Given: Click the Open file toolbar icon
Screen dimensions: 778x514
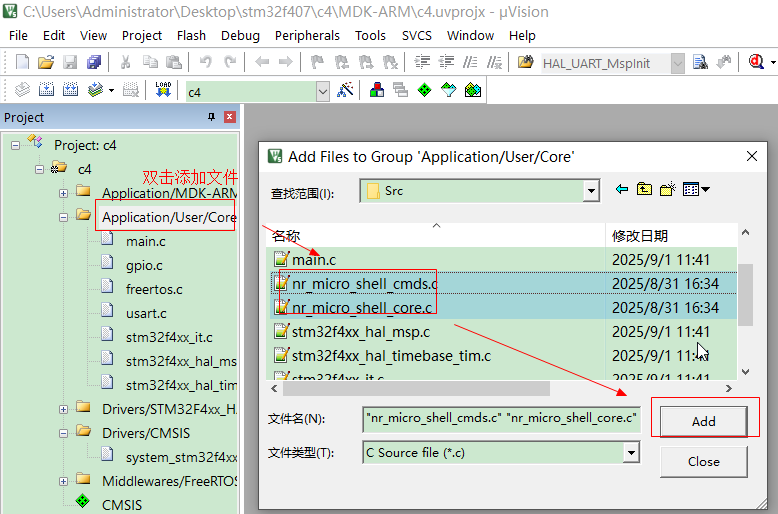Looking at the screenshot, I should [x=46, y=63].
